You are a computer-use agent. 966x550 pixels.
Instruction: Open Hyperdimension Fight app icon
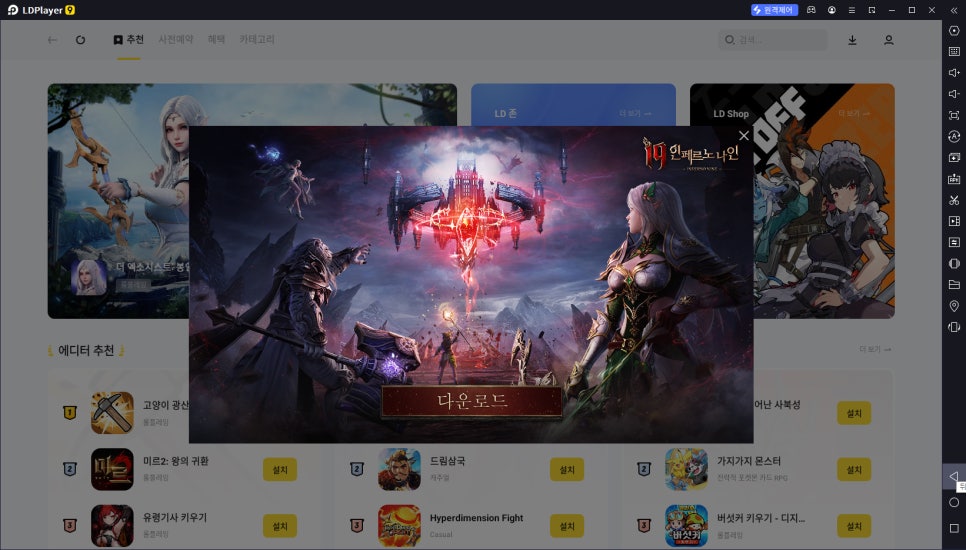399,526
